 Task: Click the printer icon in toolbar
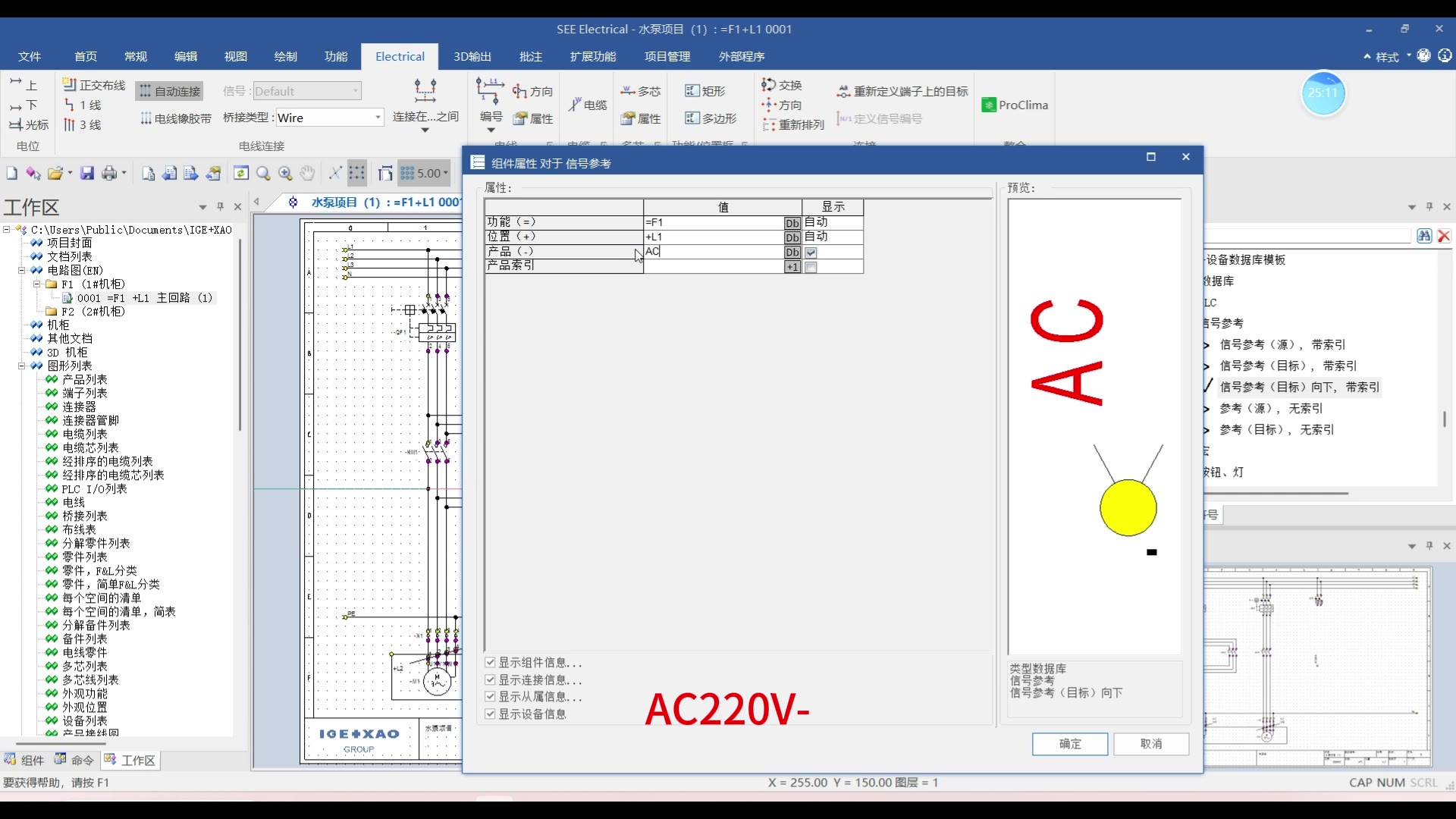110,174
